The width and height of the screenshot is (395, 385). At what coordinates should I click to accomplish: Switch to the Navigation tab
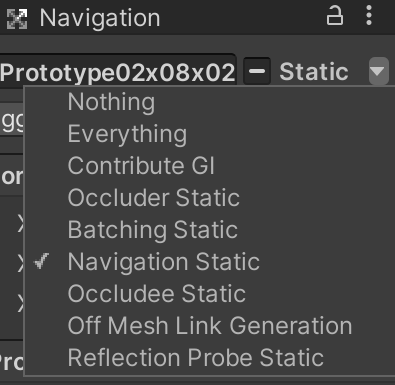(x=100, y=18)
